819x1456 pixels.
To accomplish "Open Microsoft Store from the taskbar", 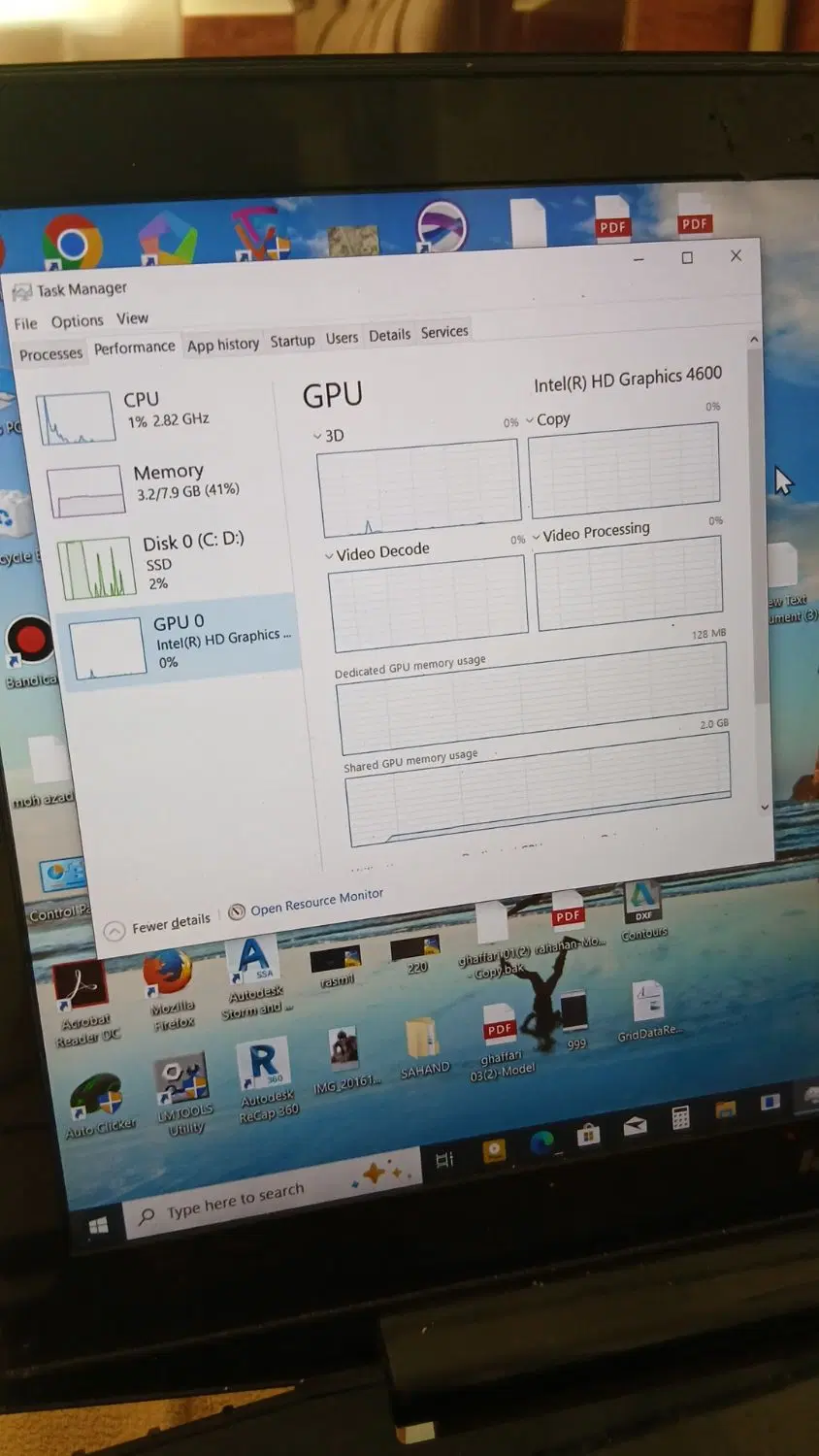I will click(x=588, y=1135).
